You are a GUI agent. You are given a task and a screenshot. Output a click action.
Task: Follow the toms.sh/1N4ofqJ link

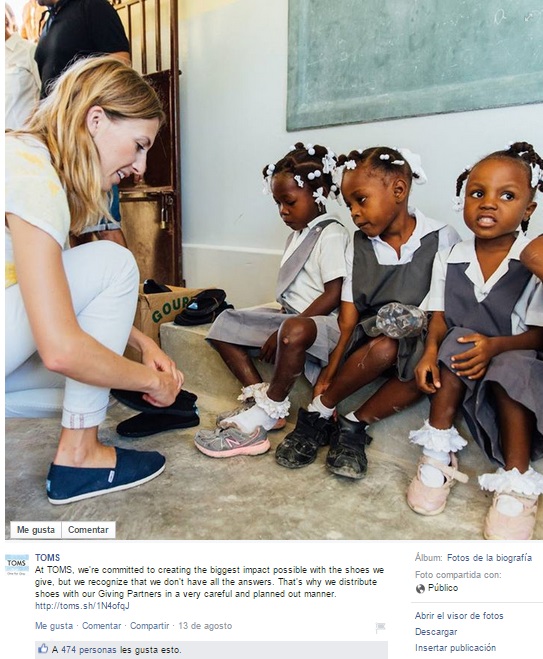[82, 606]
